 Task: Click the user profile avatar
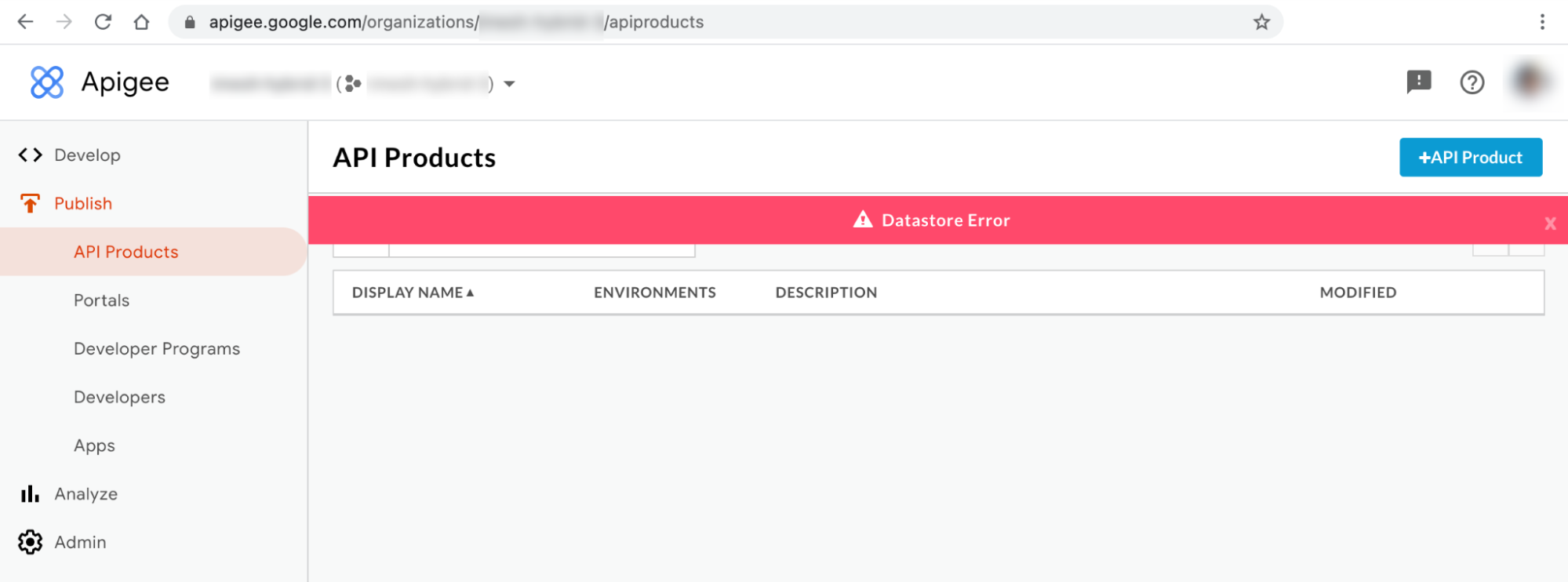tap(1527, 81)
